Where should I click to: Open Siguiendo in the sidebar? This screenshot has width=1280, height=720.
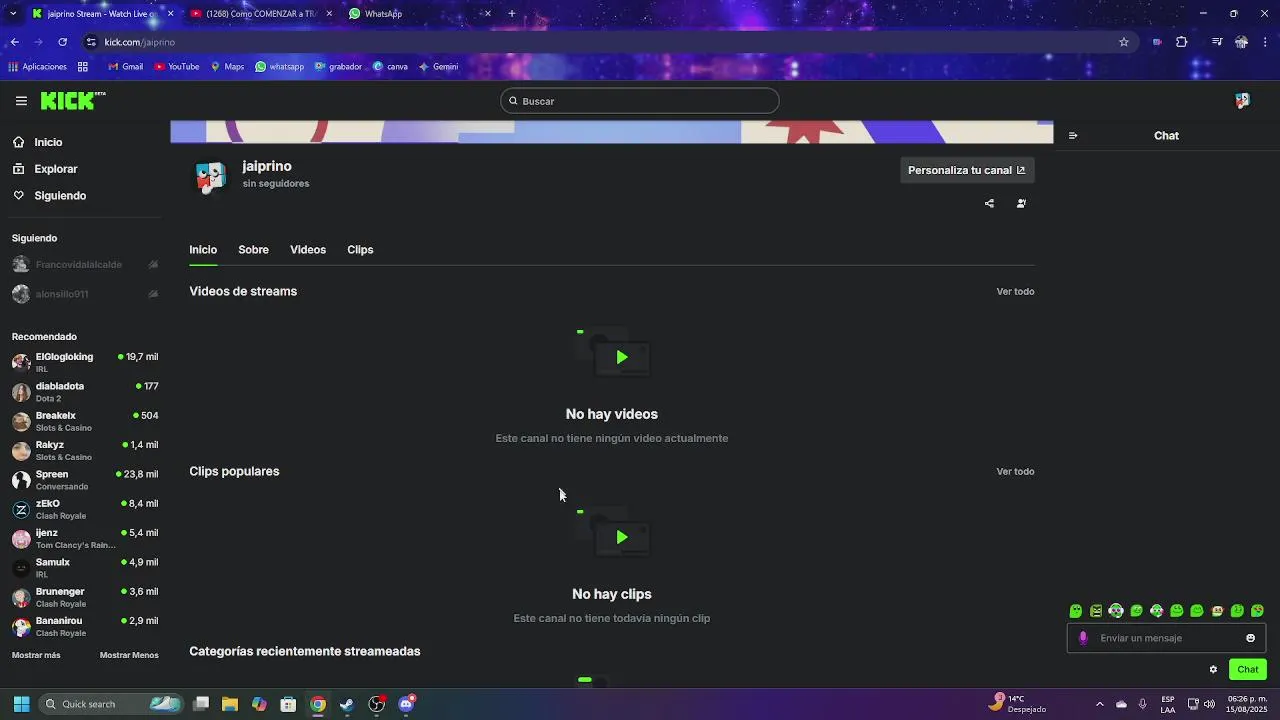pyautogui.click(x=60, y=196)
